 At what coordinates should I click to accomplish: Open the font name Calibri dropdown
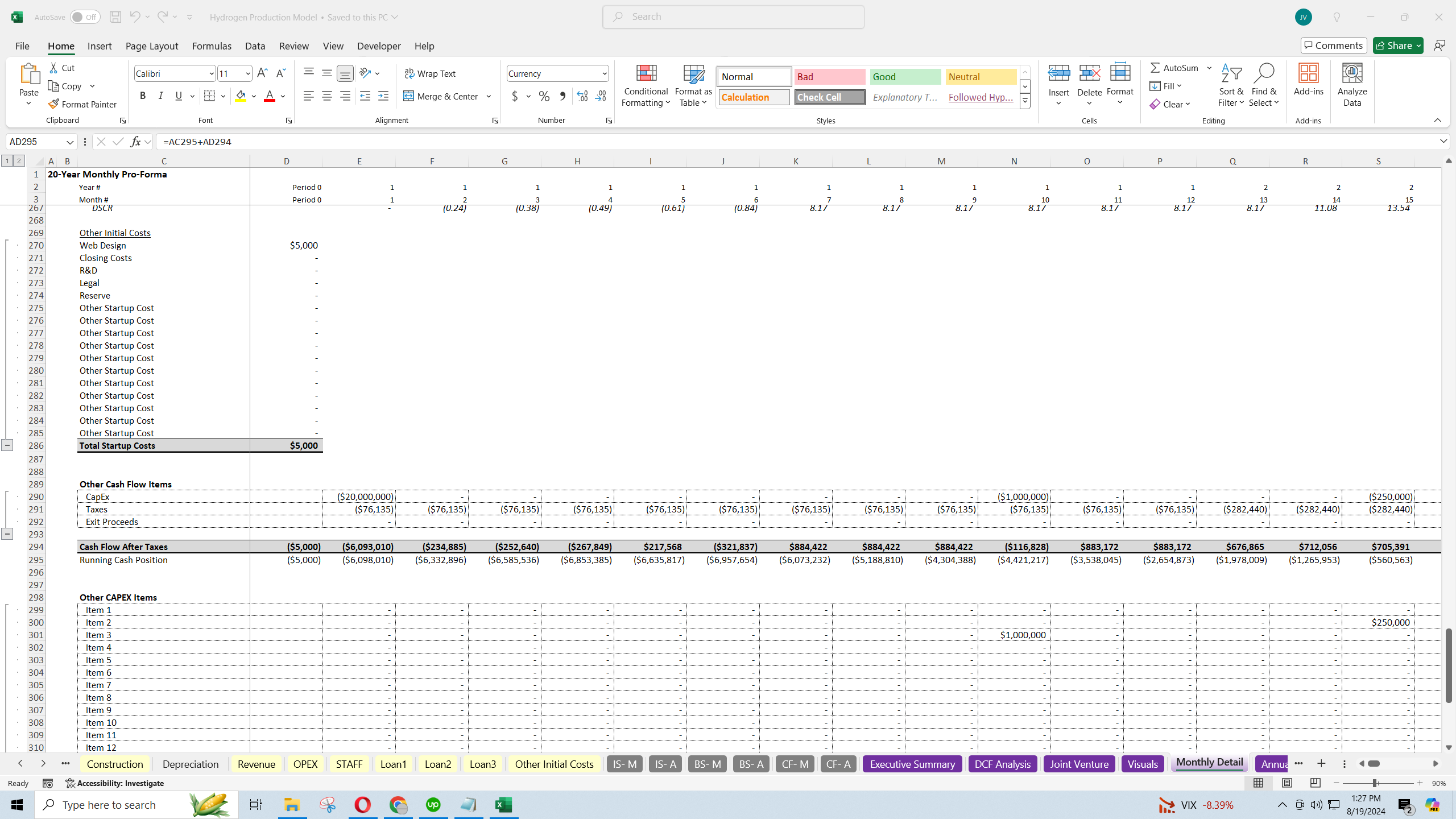point(211,73)
